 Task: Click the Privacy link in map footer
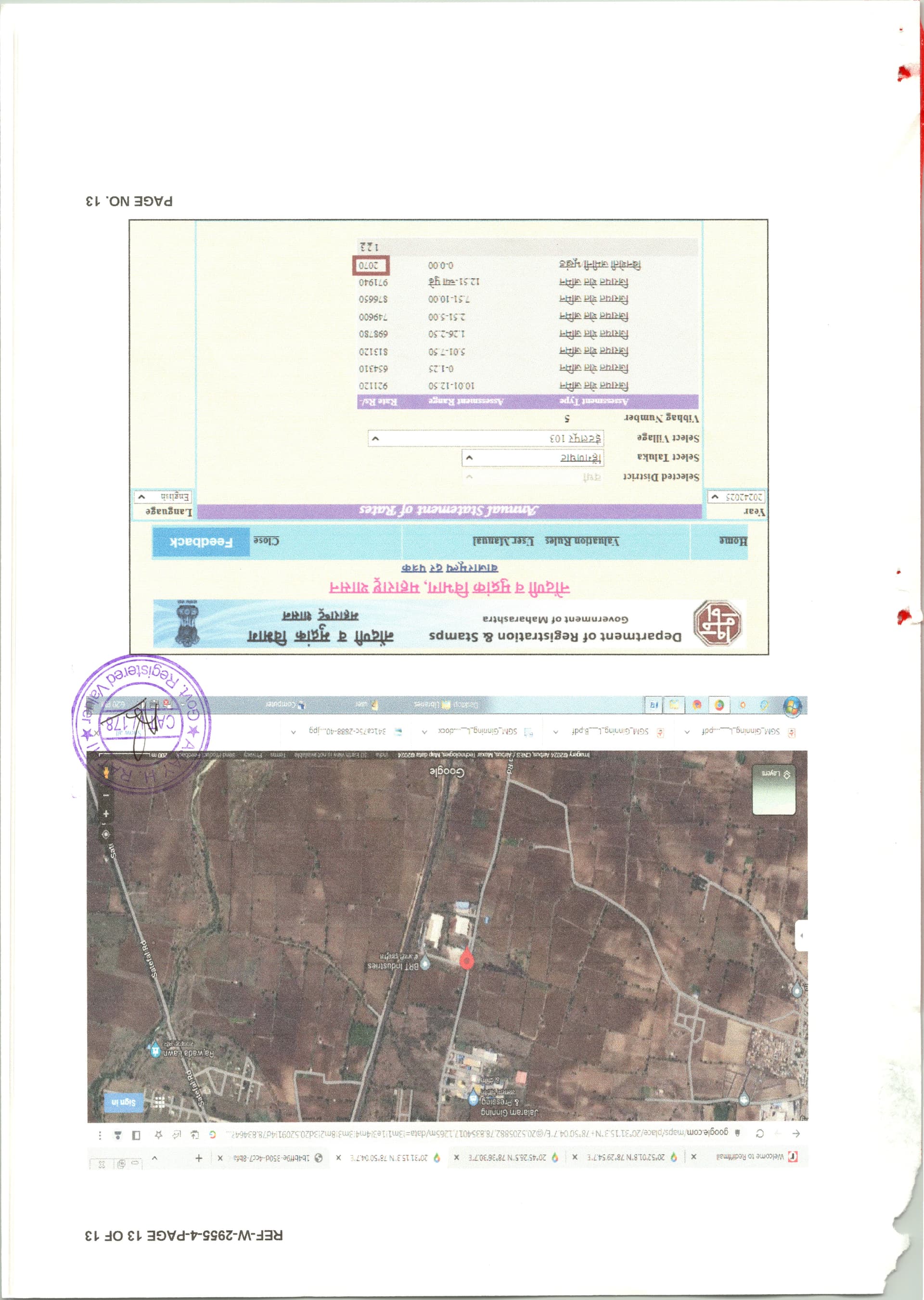(254, 755)
